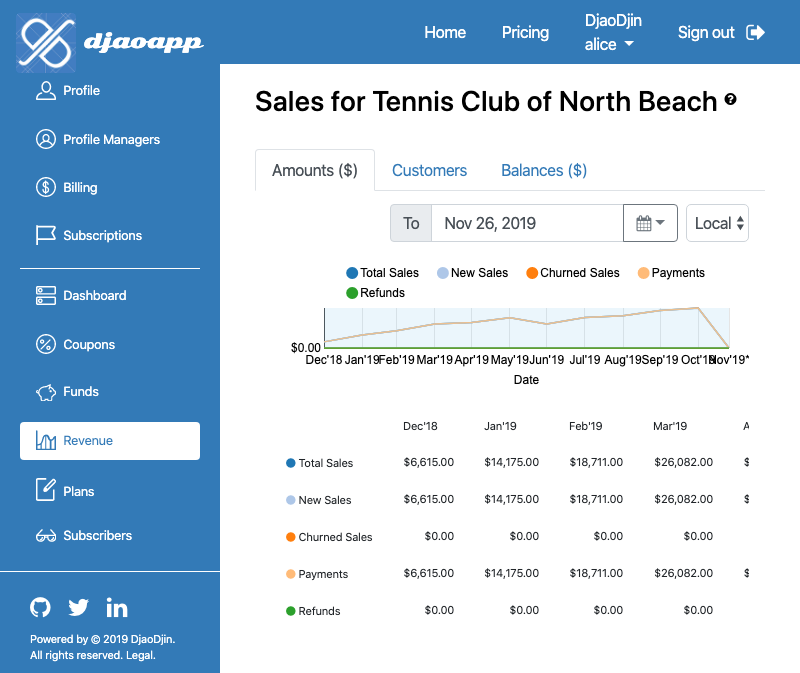Expand the DjaoDjin alice account dropdown
Screen dimensions: 800x673
click(x=613, y=32)
